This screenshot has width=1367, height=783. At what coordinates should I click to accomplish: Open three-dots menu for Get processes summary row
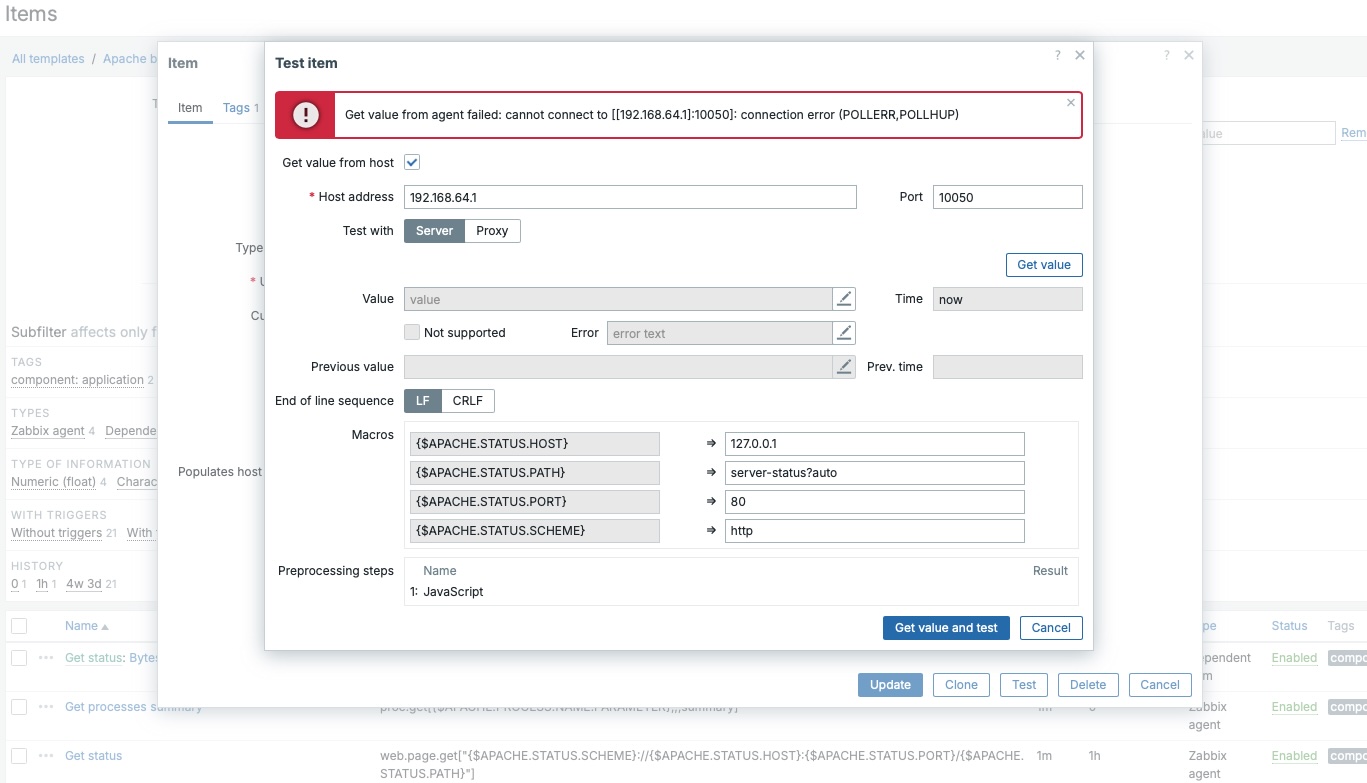click(x=46, y=707)
